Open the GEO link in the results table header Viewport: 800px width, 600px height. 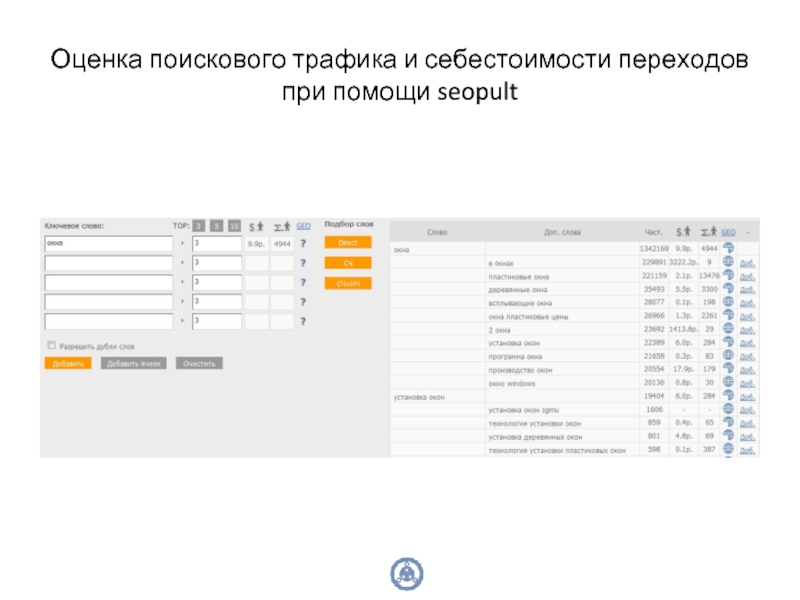coord(729,232)
